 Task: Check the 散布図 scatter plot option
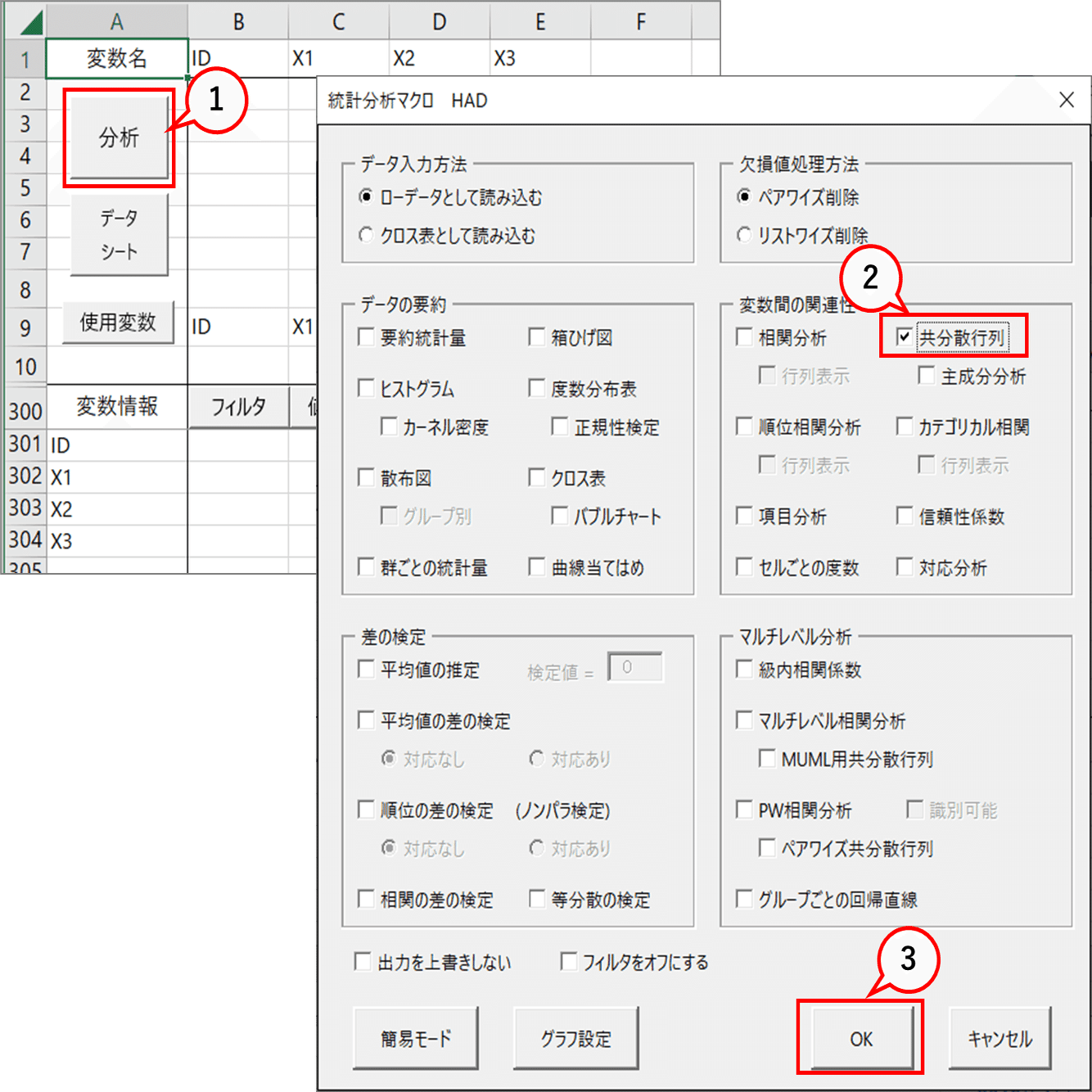(366, 477)
